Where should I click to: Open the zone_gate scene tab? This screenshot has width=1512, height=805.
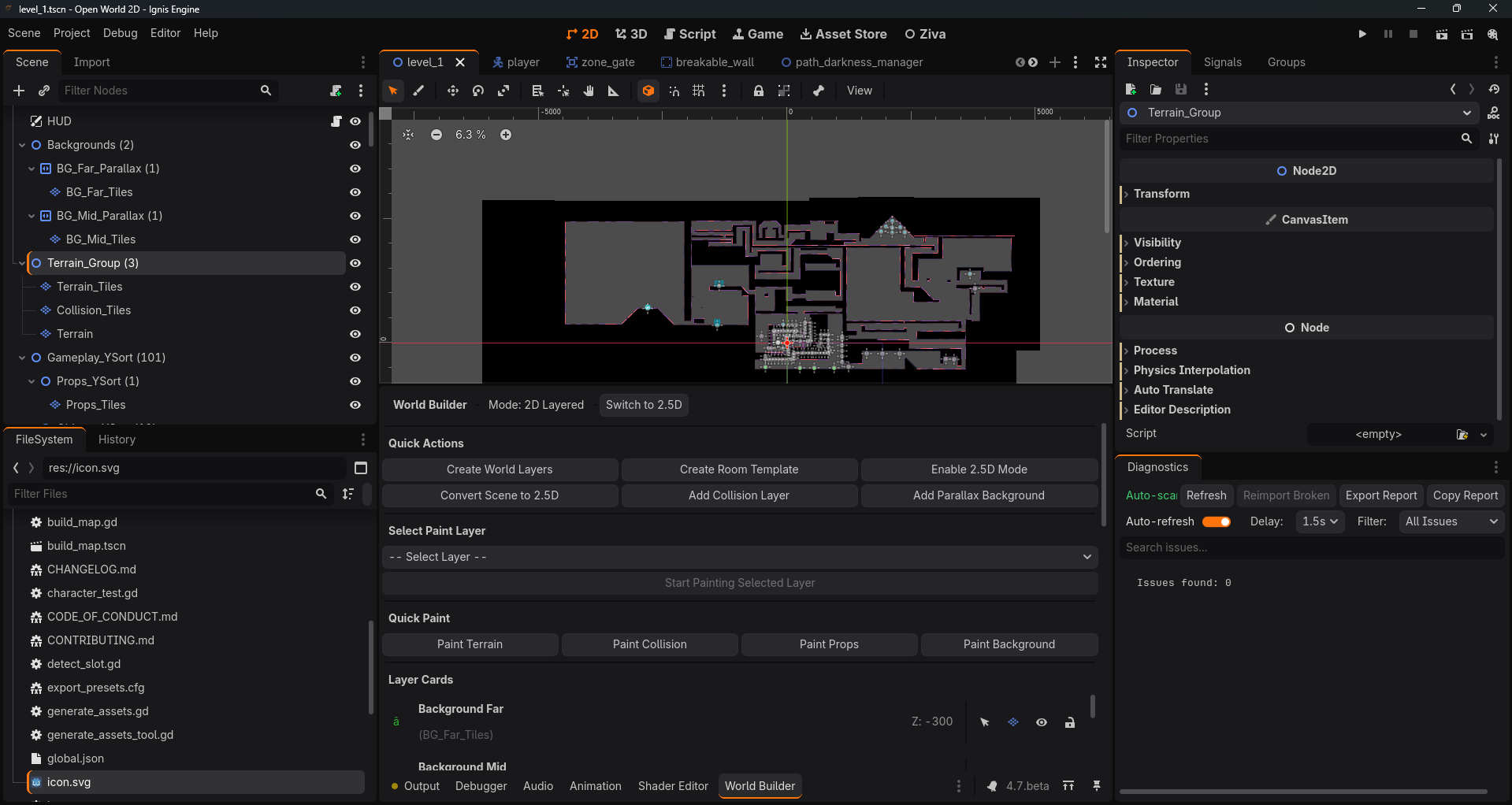tap(600, 62)
